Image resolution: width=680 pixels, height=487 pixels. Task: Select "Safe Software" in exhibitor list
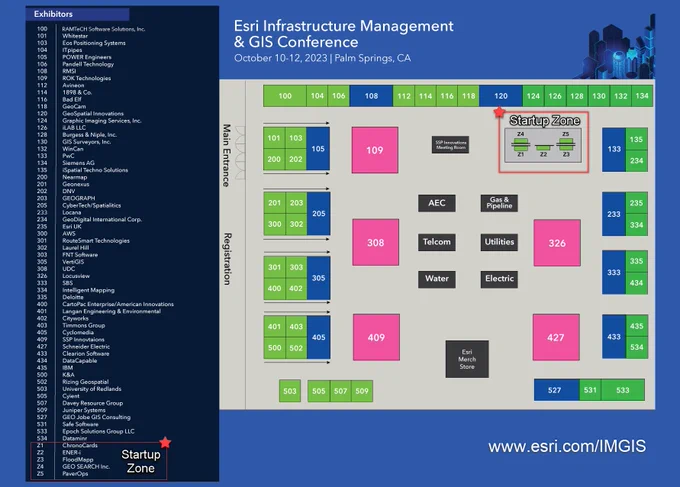[80, 424]
